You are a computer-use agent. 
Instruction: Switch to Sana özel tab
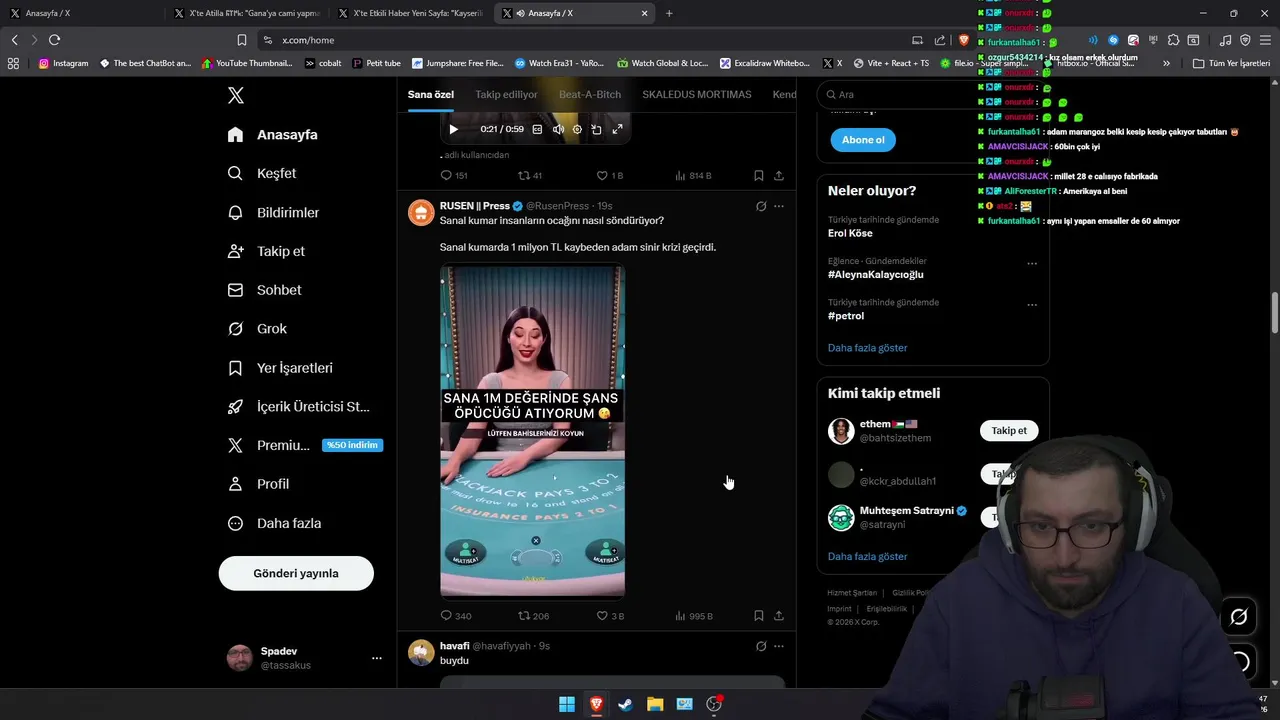point(431,94)
